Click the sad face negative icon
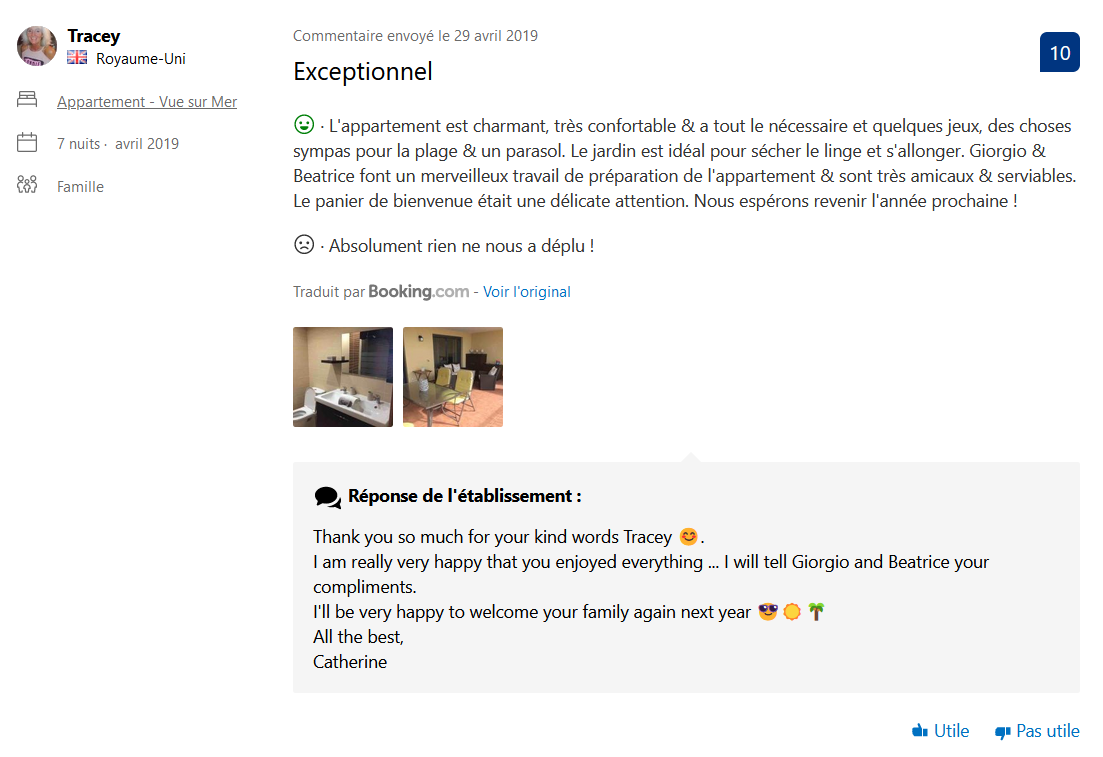 [x=303, y=244]
